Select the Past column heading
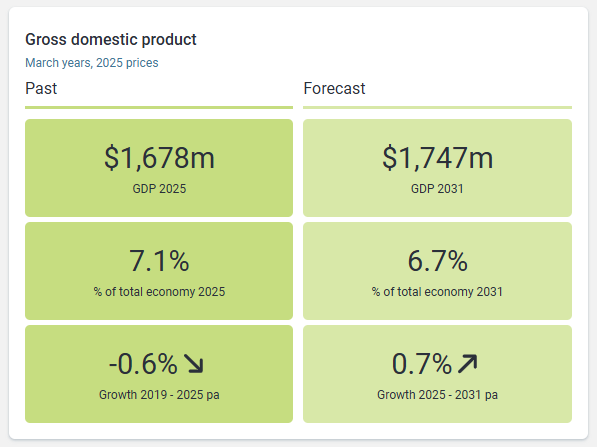 coord(41,88)
